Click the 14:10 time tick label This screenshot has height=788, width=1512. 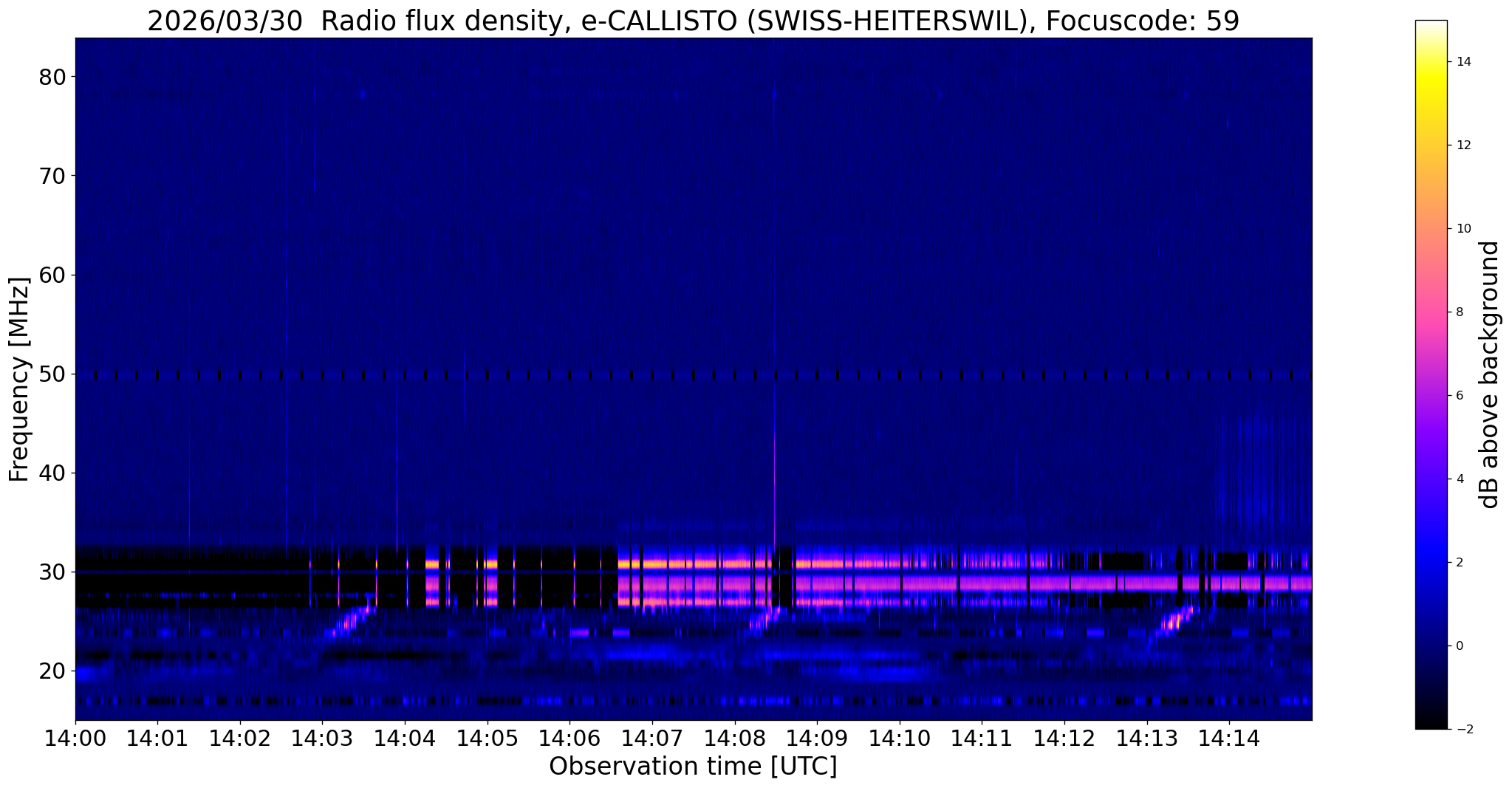click(900, 738)
